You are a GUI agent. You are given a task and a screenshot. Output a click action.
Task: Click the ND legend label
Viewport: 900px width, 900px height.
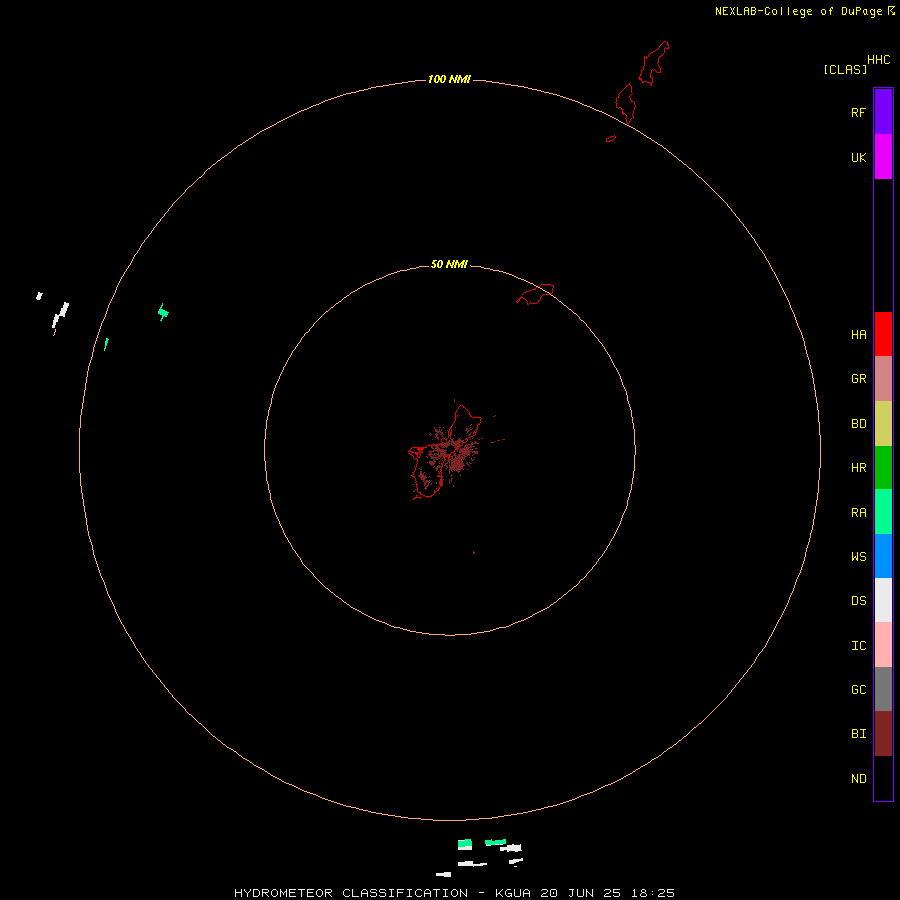(x=858, y=779)
